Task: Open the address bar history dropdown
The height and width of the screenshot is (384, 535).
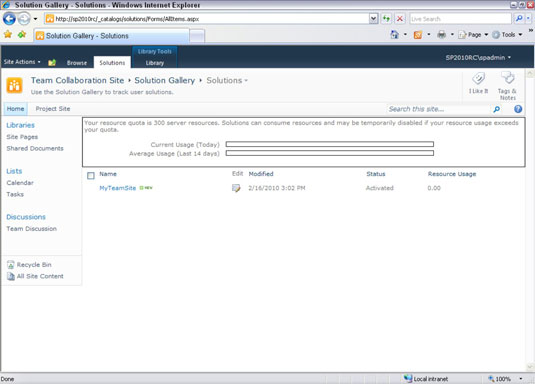Action: [x=374, y=19]
